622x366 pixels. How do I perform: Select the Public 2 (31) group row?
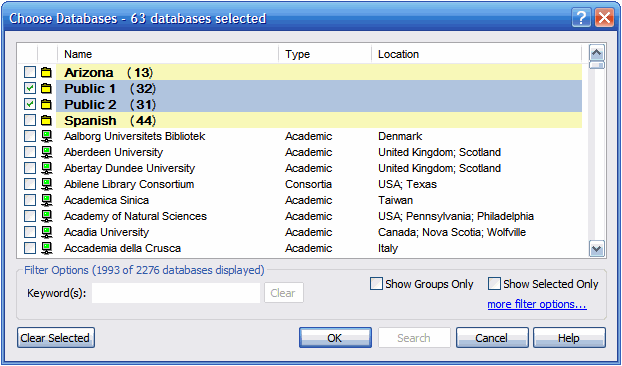319,104
